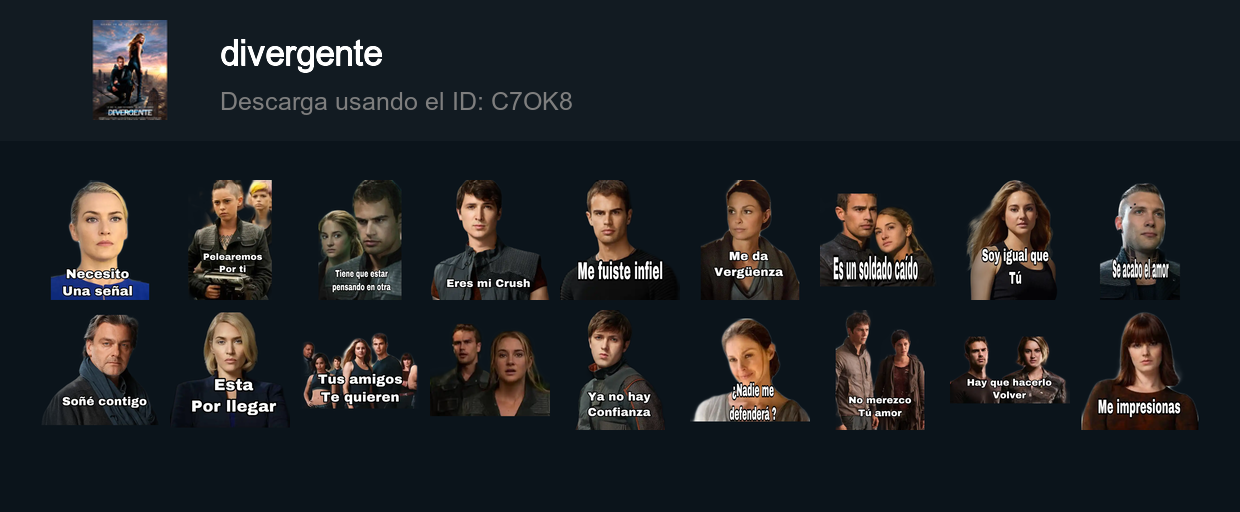Image resolution: width=1240 pixels, height=512 pixels.
Task: Choose the 'Tiene que estar pensando en otra' sticker
Action: [361, 240]
